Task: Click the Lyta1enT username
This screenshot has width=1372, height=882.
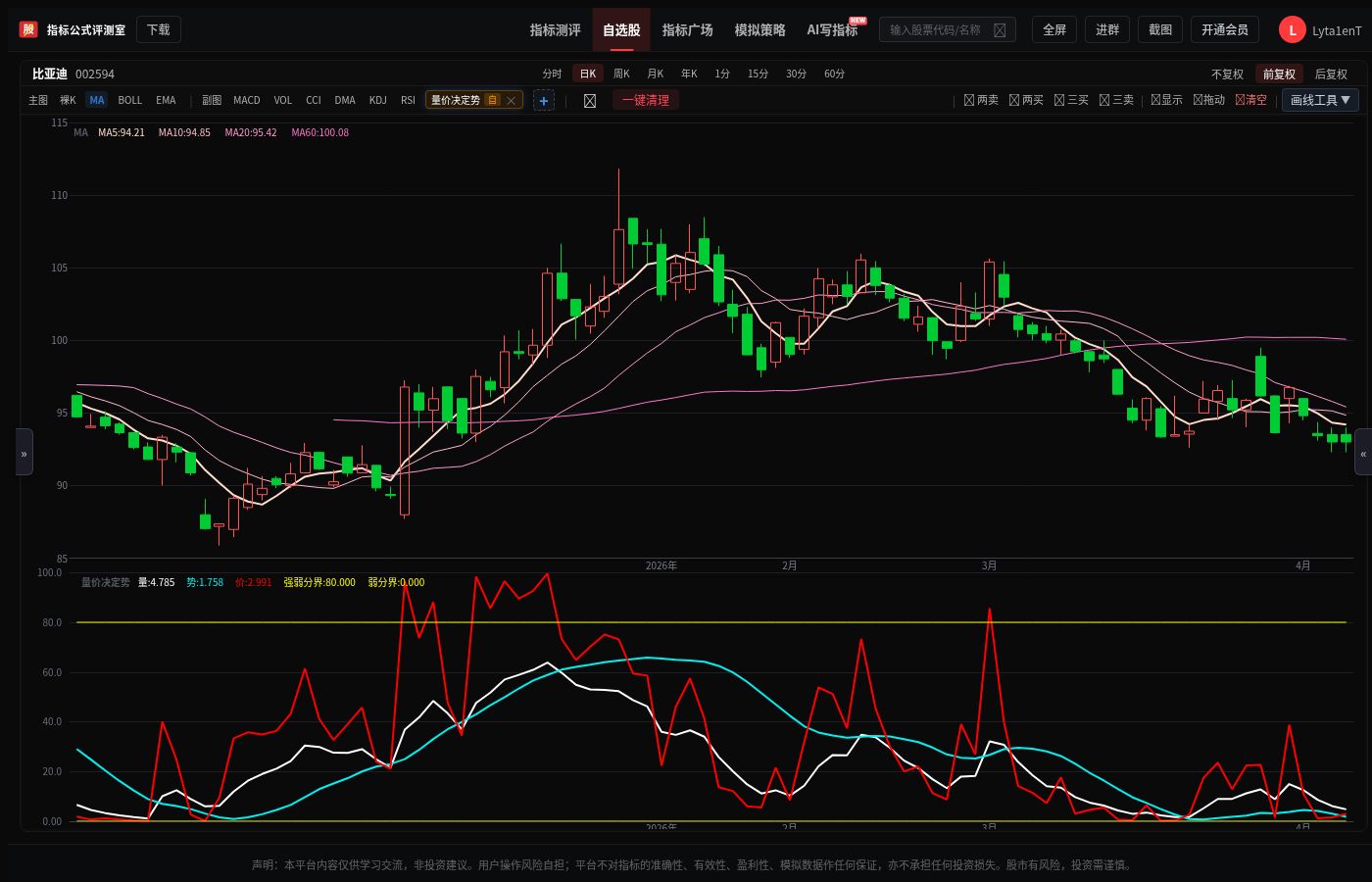Action: coord(1337,31)
